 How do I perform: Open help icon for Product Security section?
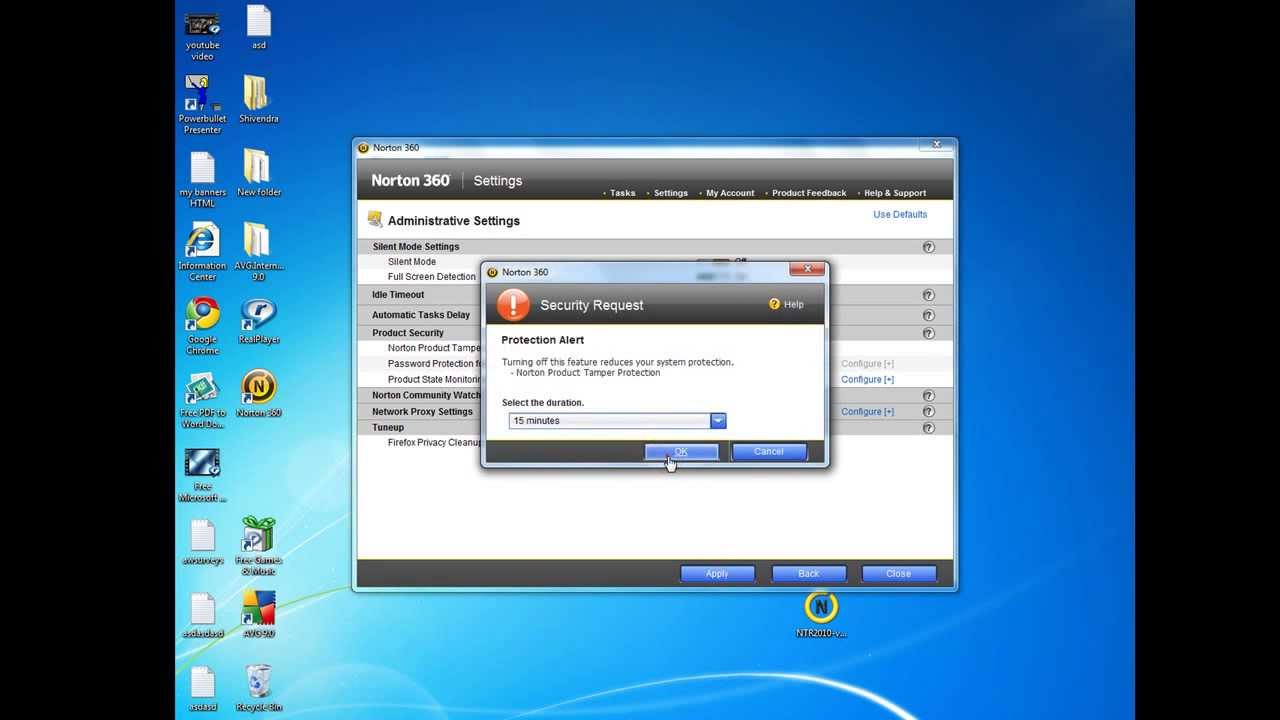pyautogui.click(x=928, y=333)
